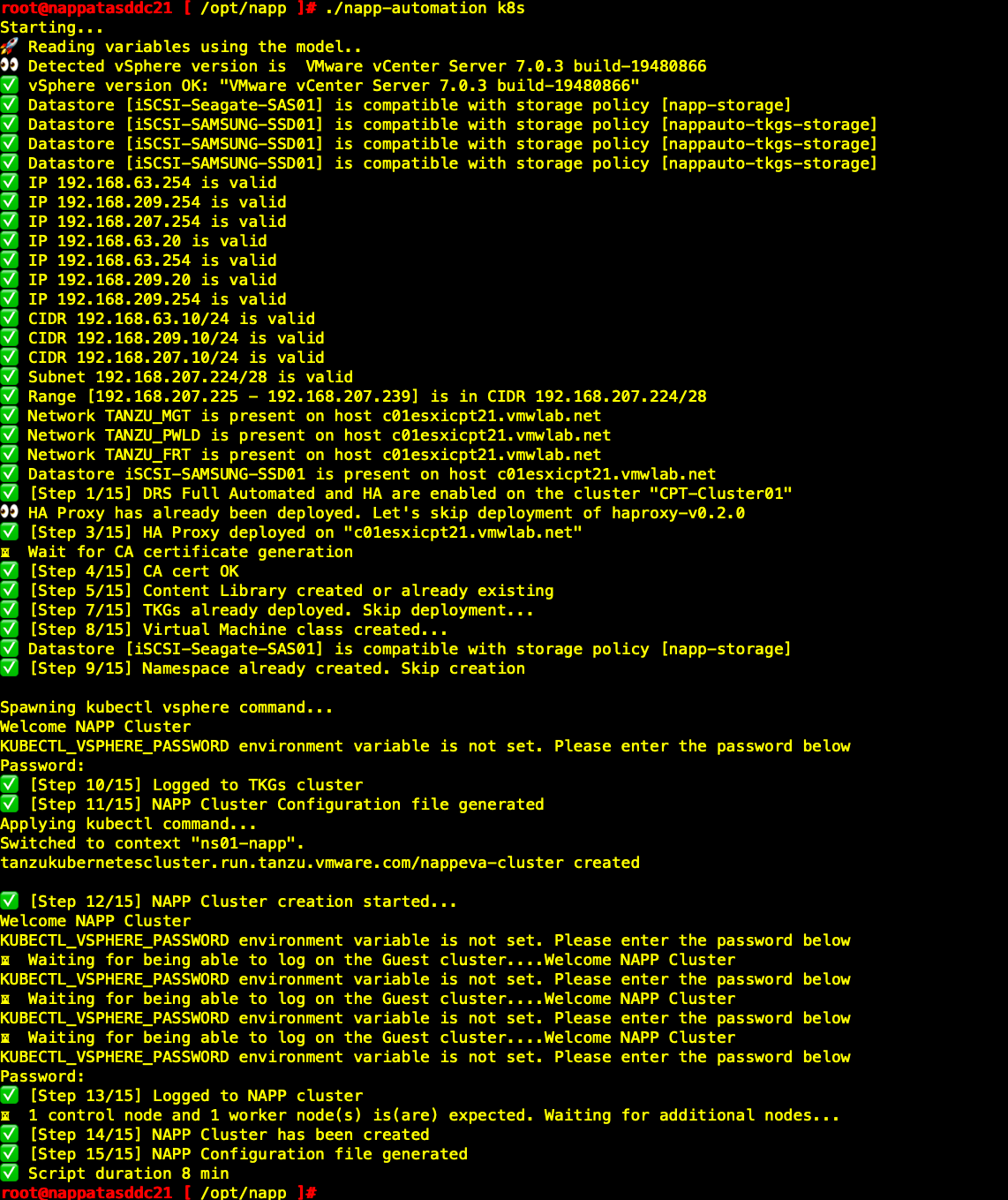The width and height of the screenshot is (1008, 1200).
Task: Click the check mark beside IP 192.168.207.254
Action: 9,222
